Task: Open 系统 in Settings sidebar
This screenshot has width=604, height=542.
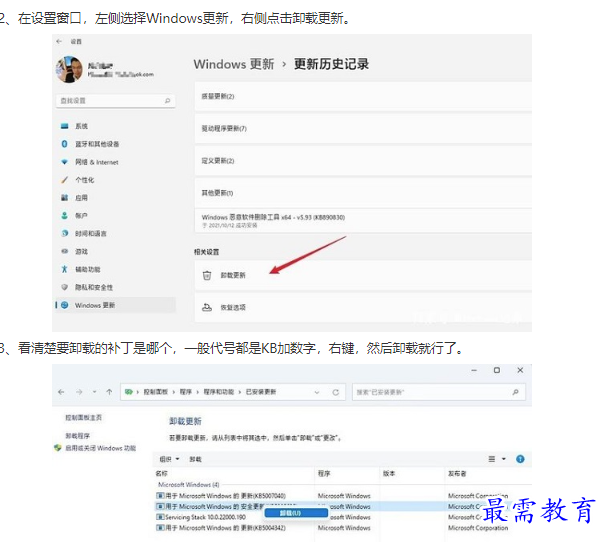Action: pos(81,126)
